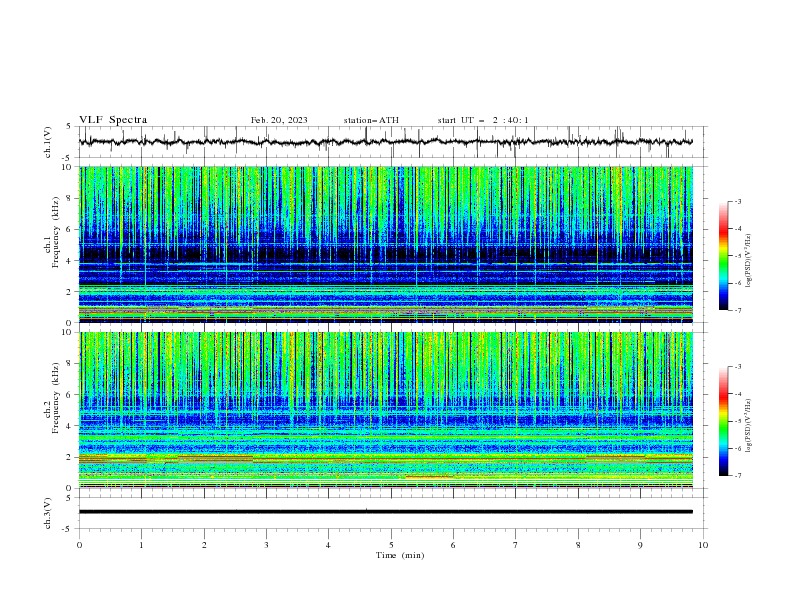Image resolution: width=792 pixels, height=612 pixels.
Task: Click the ch.1 spectrogram color scale bar
Action: [x=723, y=256]
